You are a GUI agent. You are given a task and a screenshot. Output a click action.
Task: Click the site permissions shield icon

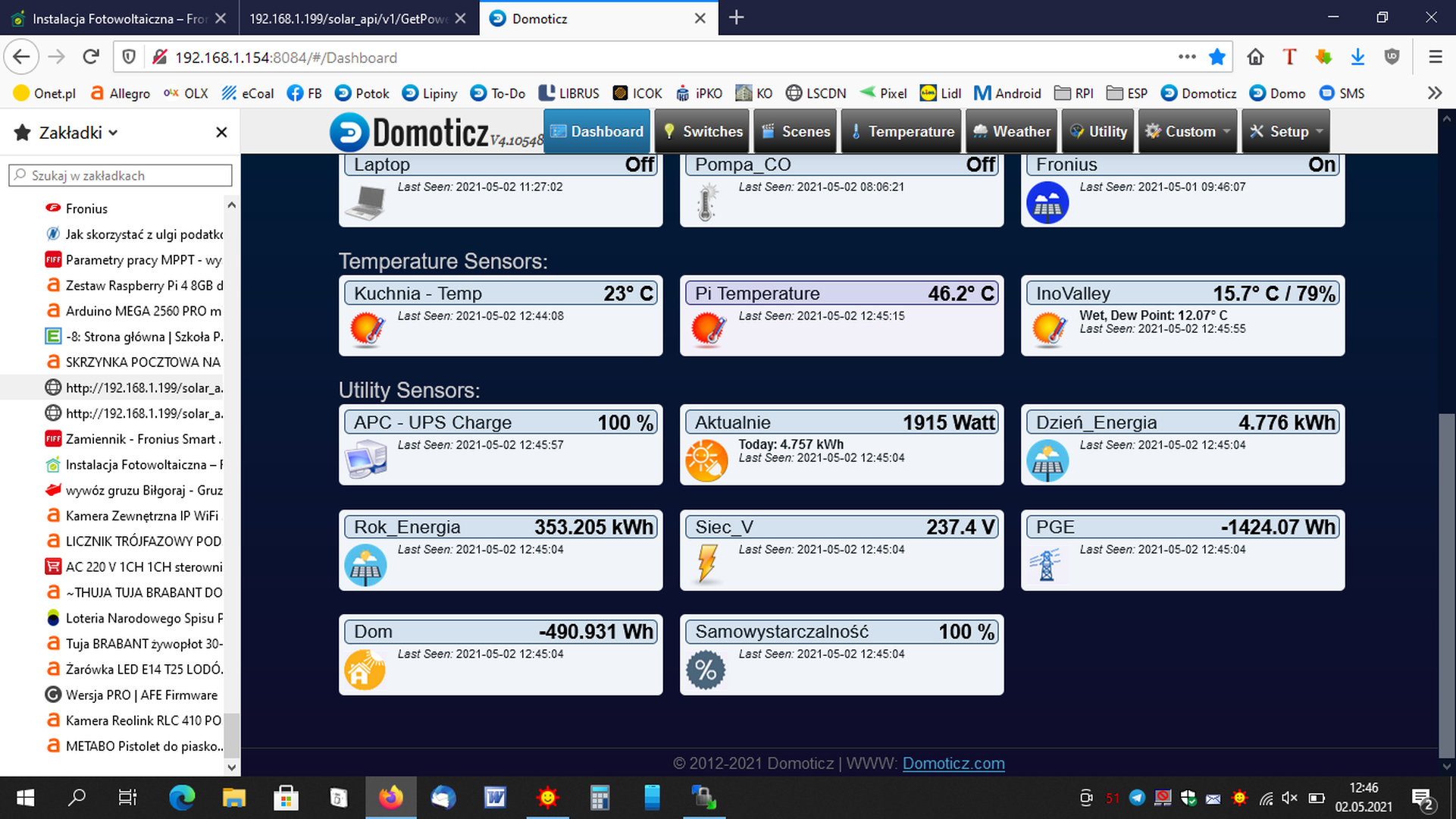tap(129, 57)
